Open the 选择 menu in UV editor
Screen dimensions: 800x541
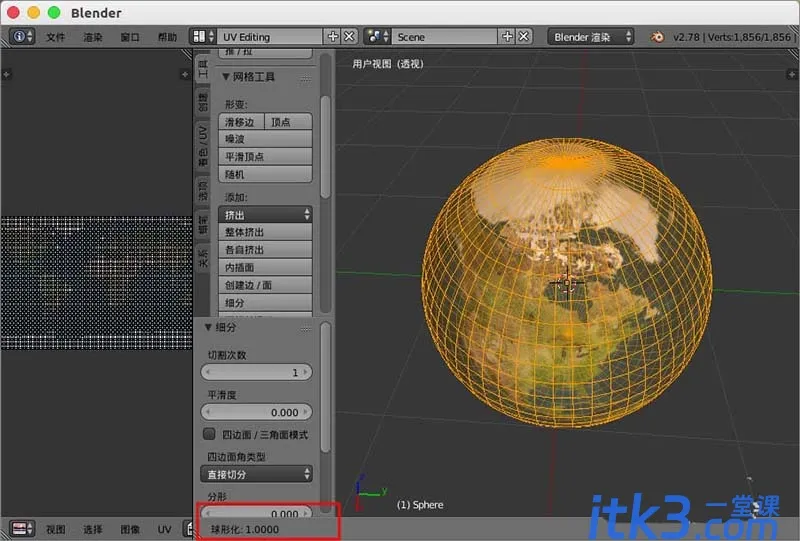93,529
